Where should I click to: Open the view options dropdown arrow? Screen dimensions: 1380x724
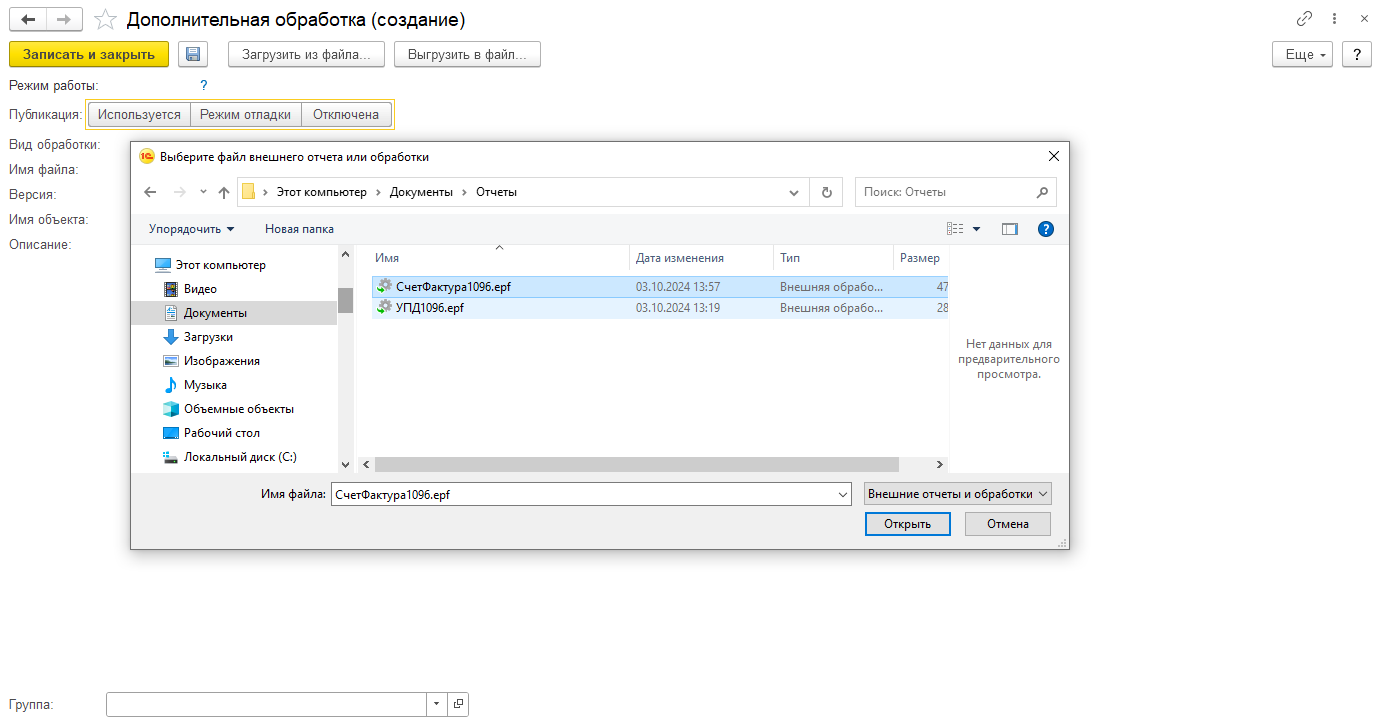click(977, 229)
